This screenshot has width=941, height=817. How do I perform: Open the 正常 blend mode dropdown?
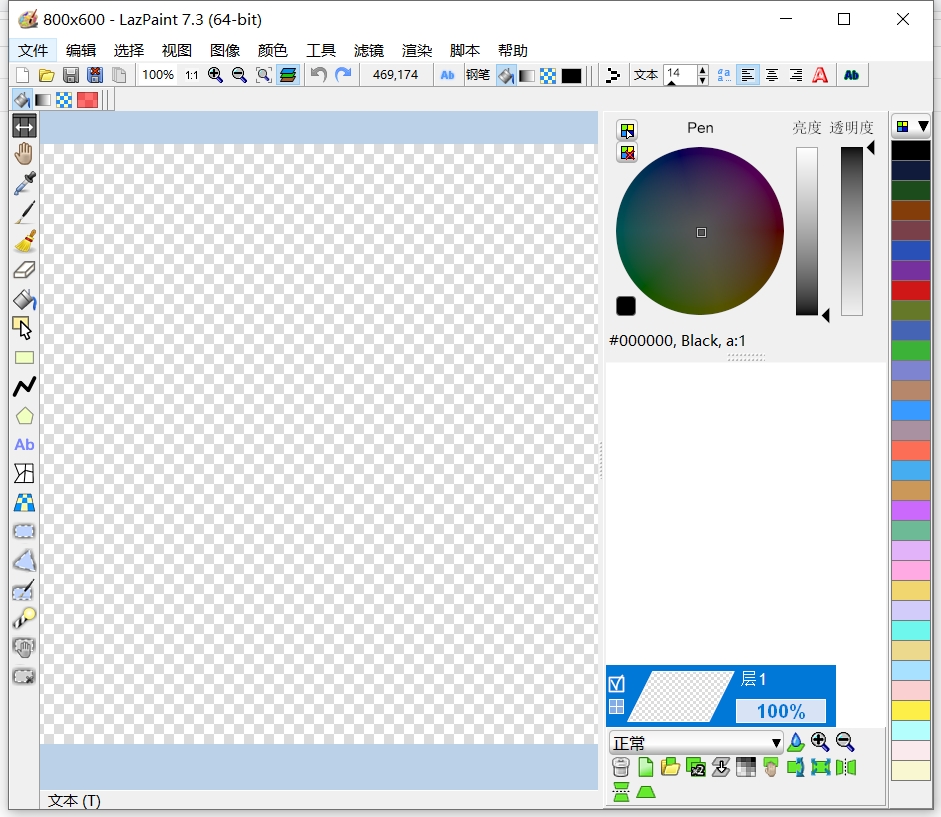click(696, 743)
